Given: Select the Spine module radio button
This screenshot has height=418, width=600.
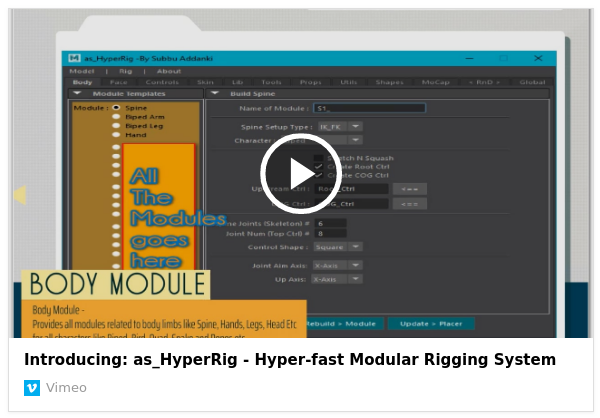Looking at the screenshot, I should [x=116, y=108].
